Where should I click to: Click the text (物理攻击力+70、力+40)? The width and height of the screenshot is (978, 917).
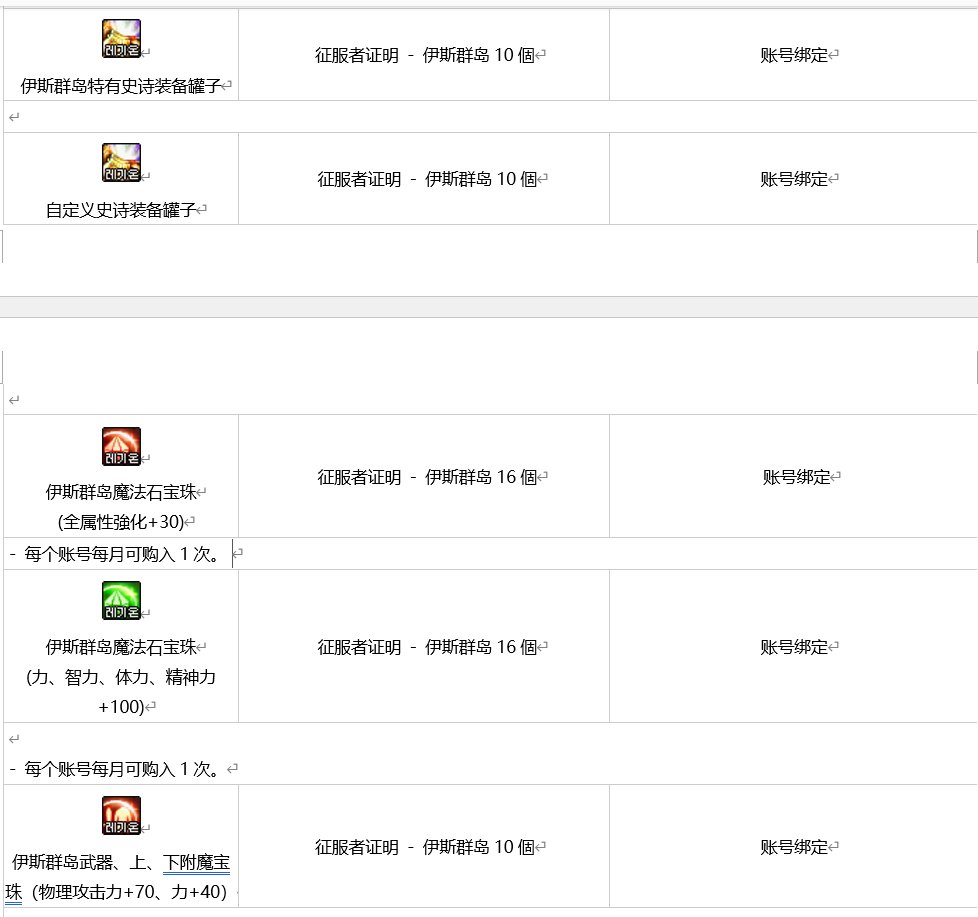[x=156, y=890]
